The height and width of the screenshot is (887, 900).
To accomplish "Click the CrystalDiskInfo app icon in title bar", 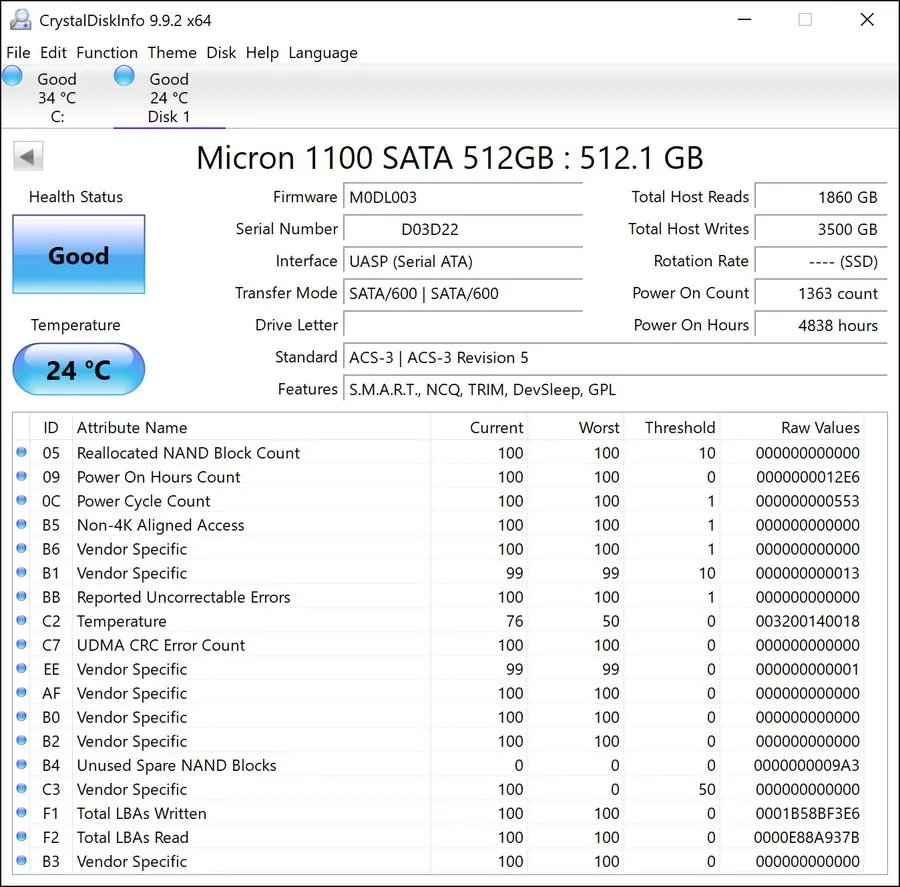I will [21, 20].
